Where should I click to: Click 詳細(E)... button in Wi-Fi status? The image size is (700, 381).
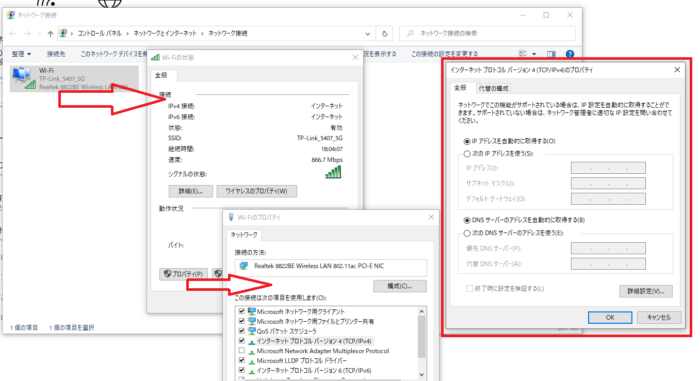[x=191, y=191]
